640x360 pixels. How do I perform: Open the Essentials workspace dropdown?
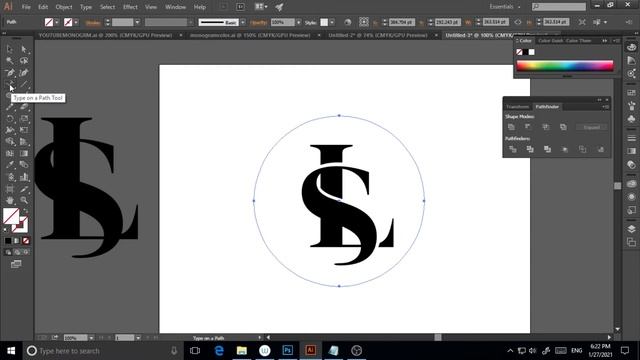point(505,7)
